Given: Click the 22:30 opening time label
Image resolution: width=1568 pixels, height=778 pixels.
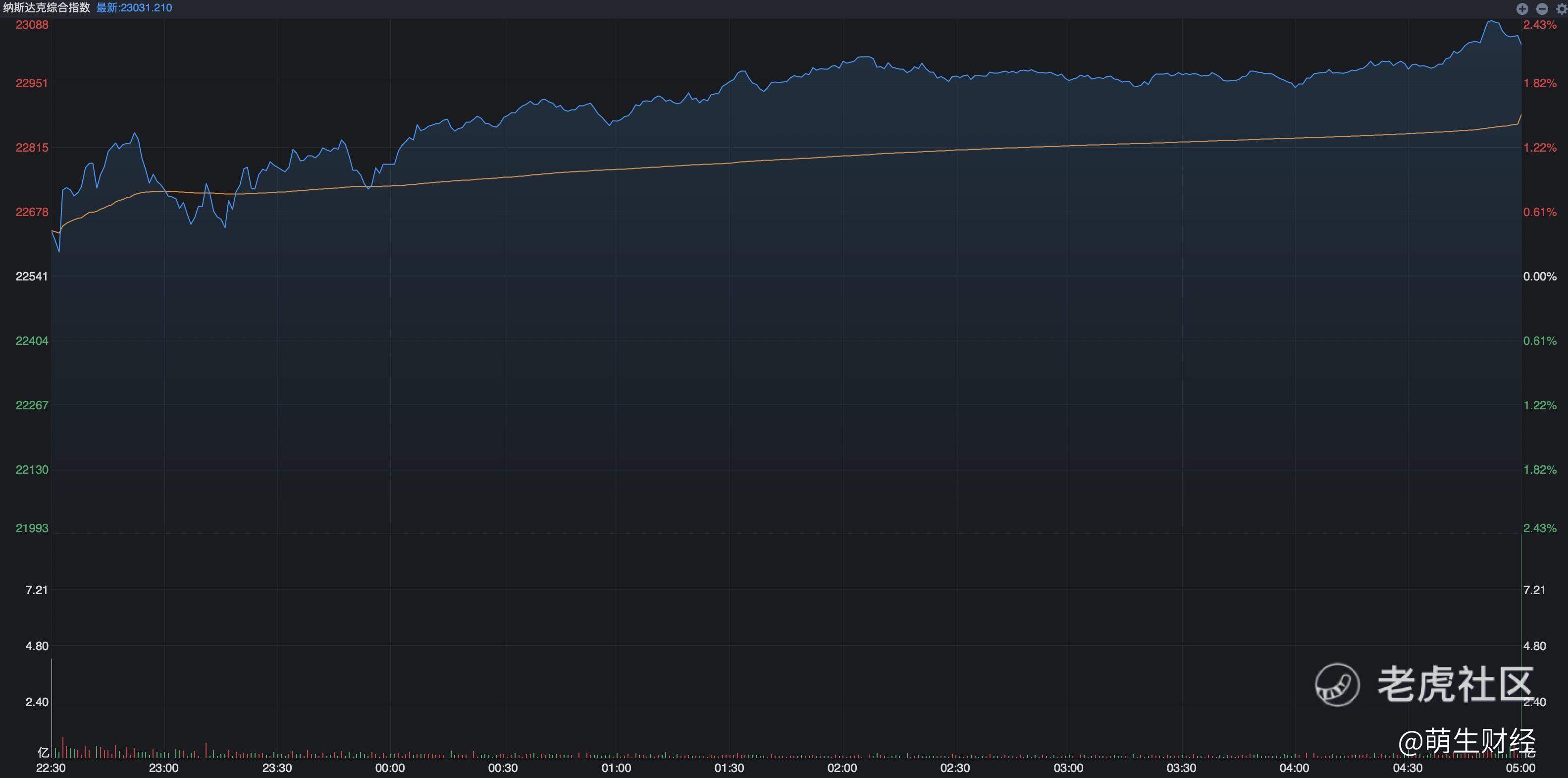Looking at the screenshot, I should point(51,768).
